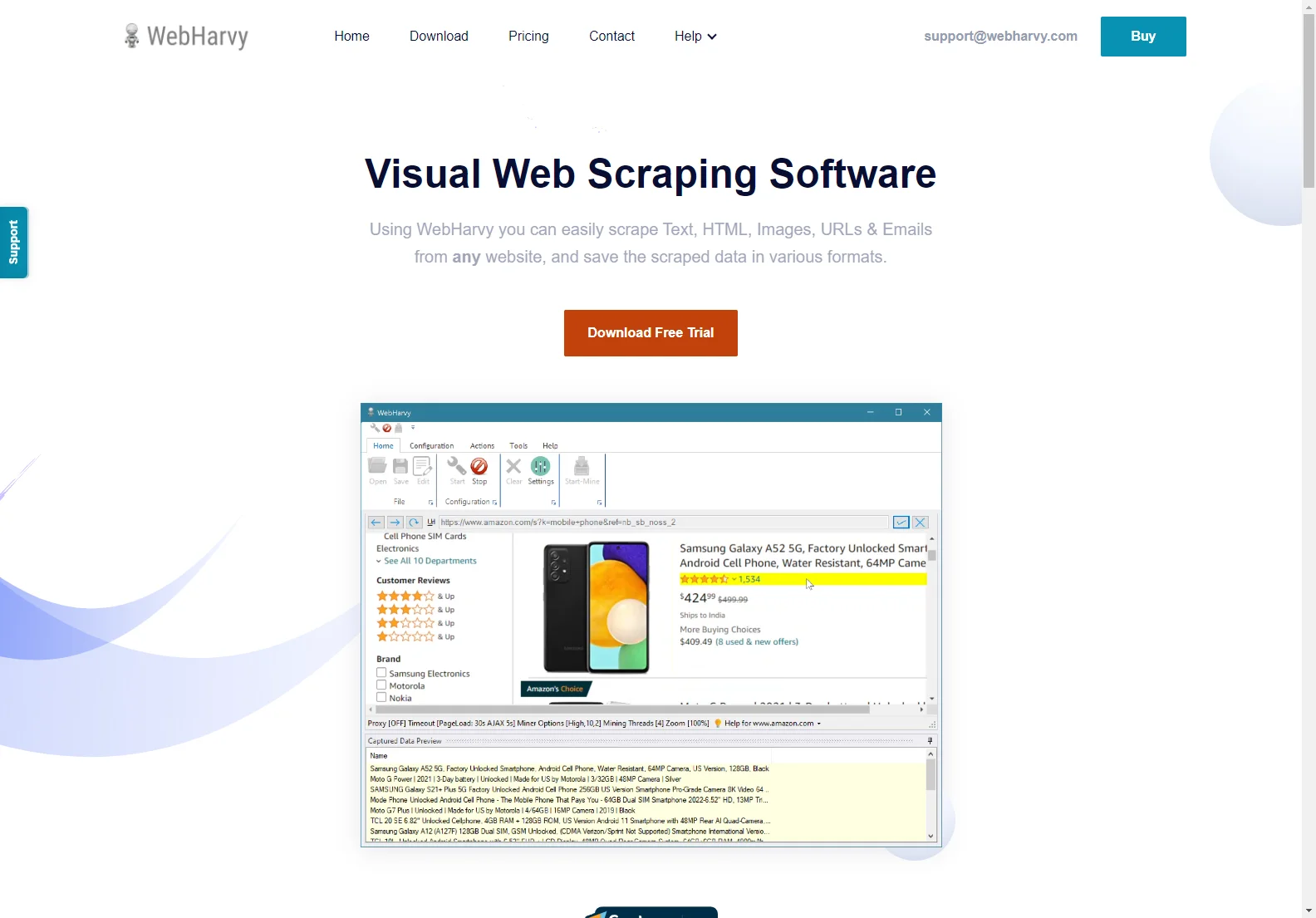
Task: Expand the Help dropdown menu
Action: click(x=695, y=36)
